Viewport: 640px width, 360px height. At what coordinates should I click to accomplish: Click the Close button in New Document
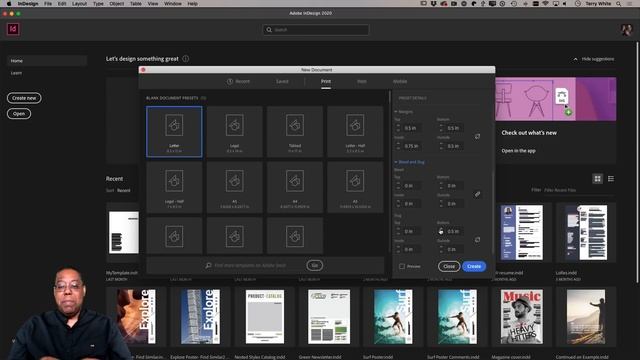(x=449, y=267)
